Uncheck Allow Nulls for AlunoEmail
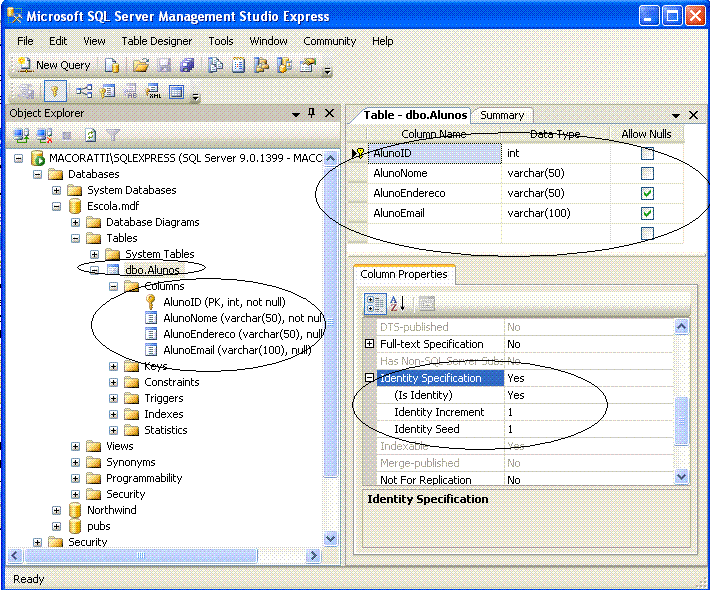710x590 pixels. tap(647, 213)
